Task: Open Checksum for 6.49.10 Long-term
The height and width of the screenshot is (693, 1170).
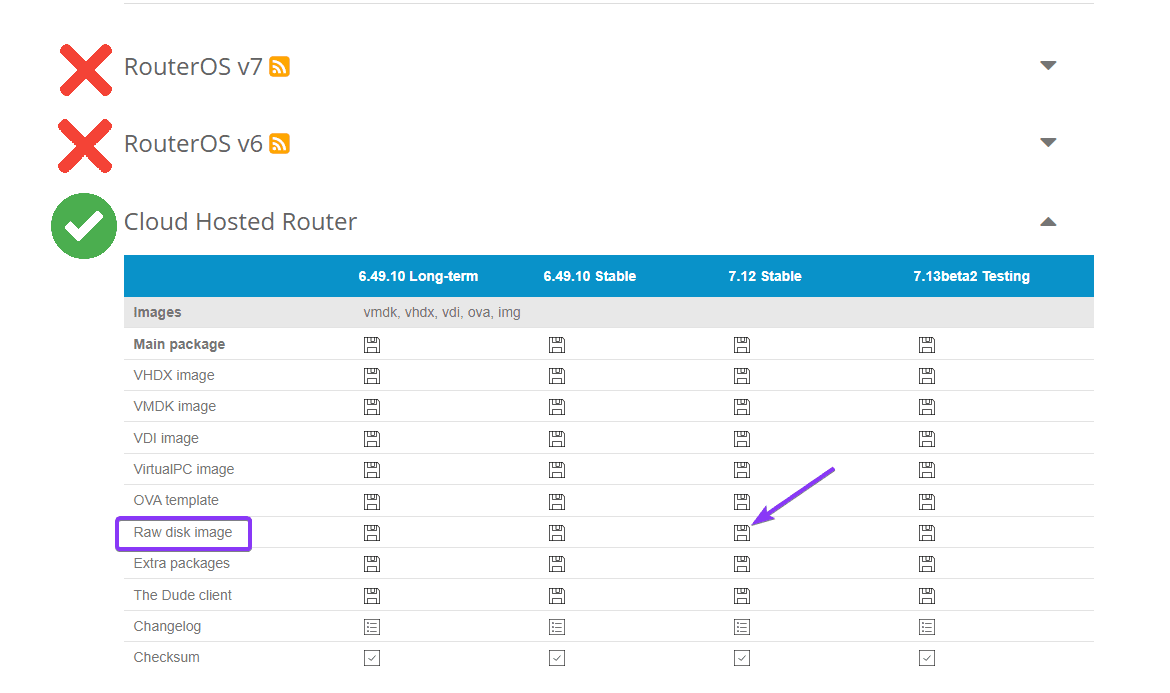Action: point(372,658)
